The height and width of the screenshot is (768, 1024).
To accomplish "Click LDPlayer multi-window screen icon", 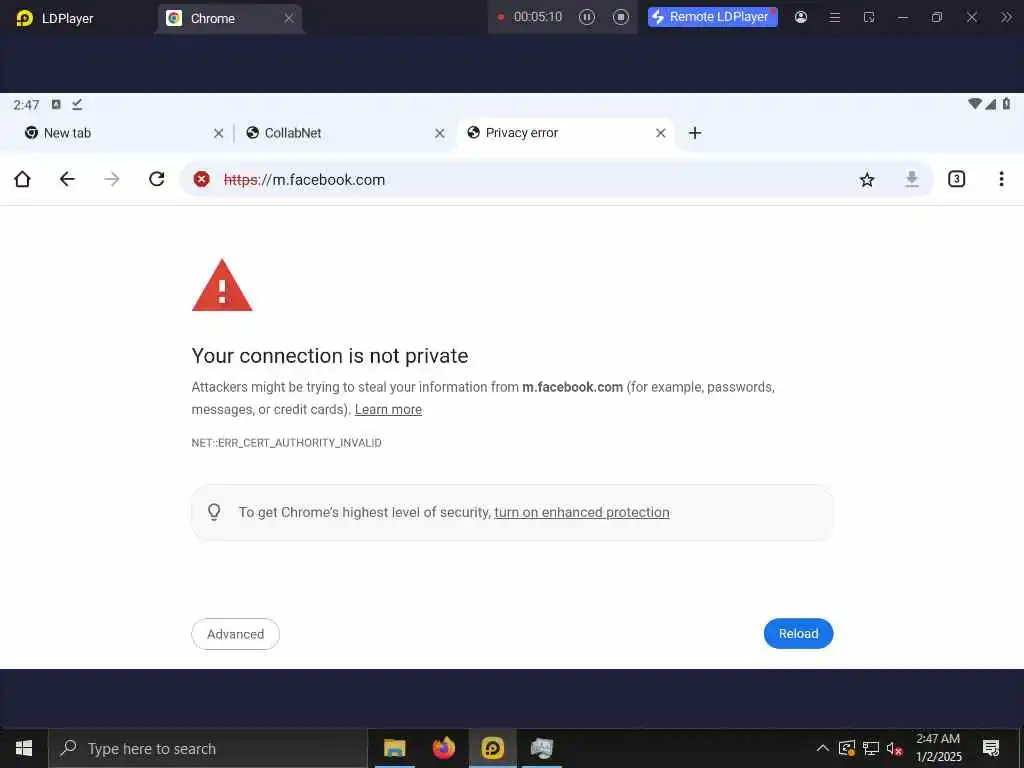I will tap(869, 18).
